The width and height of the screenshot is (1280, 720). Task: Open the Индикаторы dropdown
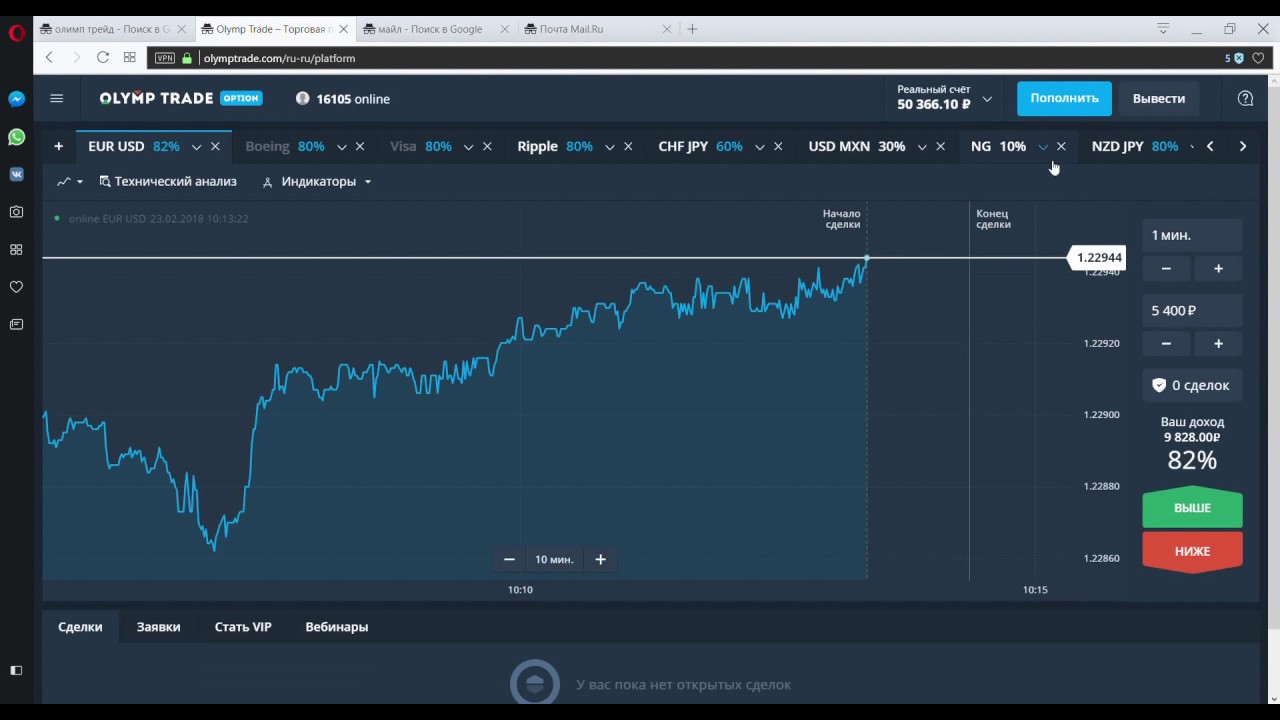pos(317,182)
